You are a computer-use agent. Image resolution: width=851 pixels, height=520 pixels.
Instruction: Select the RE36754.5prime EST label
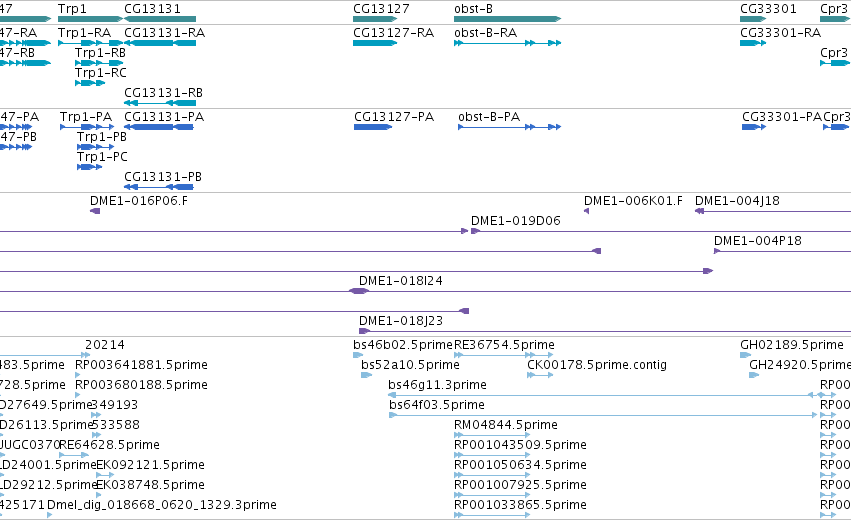pos(504,345)
